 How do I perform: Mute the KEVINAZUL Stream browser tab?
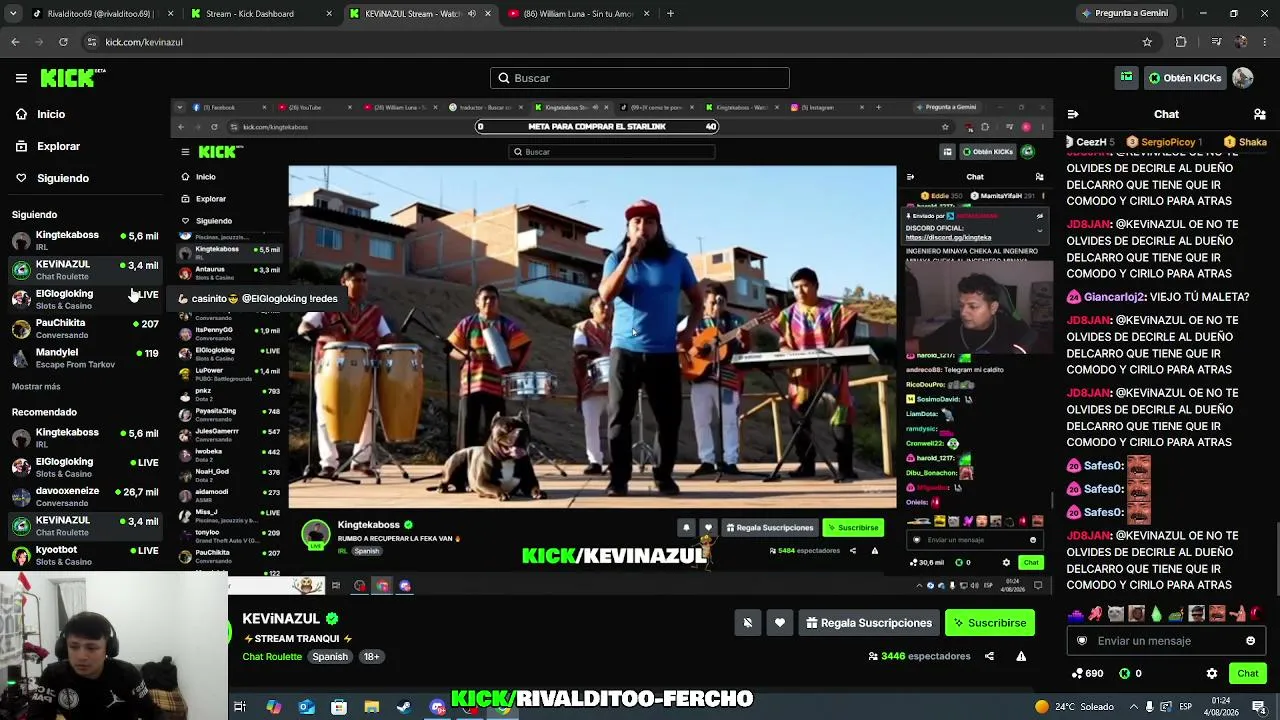(x=472, y=14)
